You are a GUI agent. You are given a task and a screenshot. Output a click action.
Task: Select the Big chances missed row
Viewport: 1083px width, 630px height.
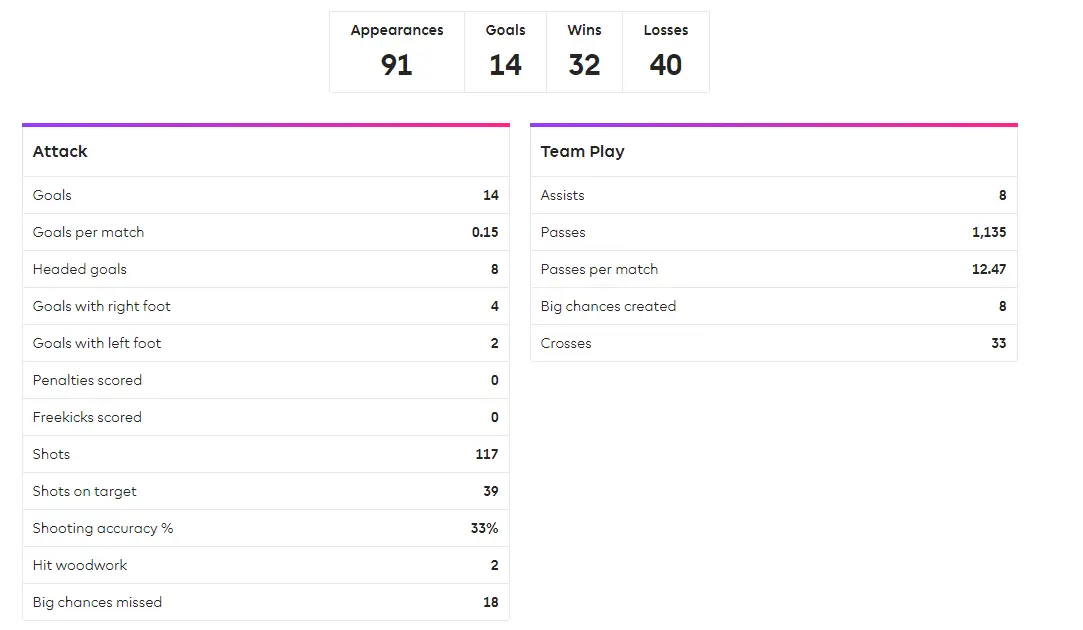265,602
